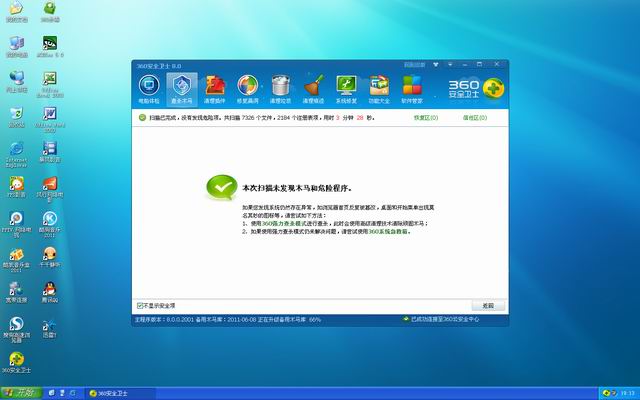
Task: Open the 360安全卫士 desktop shortcut
Action: [17, 362]
